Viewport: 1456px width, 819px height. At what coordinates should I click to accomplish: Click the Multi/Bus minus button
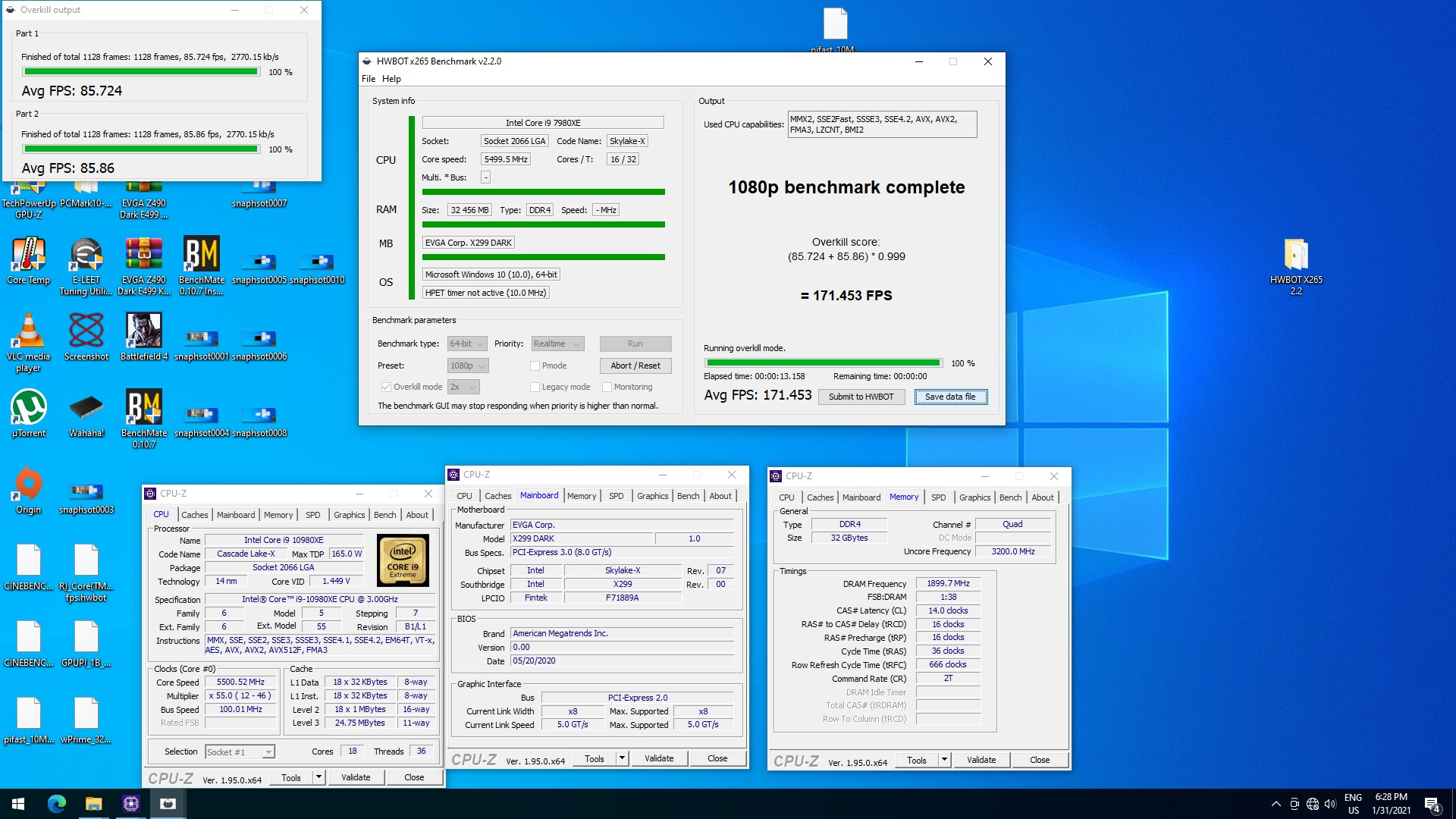click(x=485, y=177)
